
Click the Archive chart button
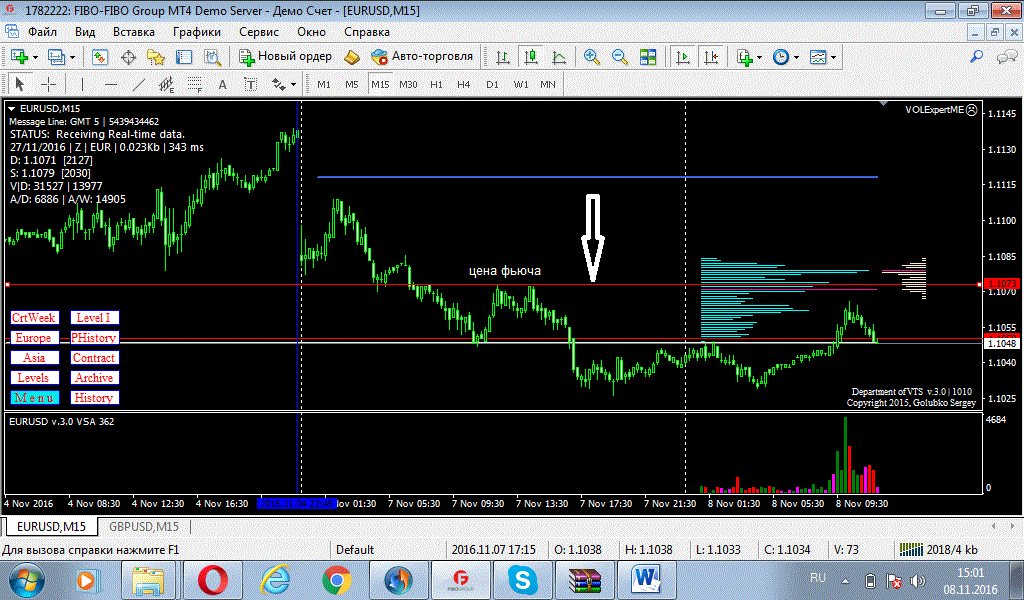tap(94, 377)
